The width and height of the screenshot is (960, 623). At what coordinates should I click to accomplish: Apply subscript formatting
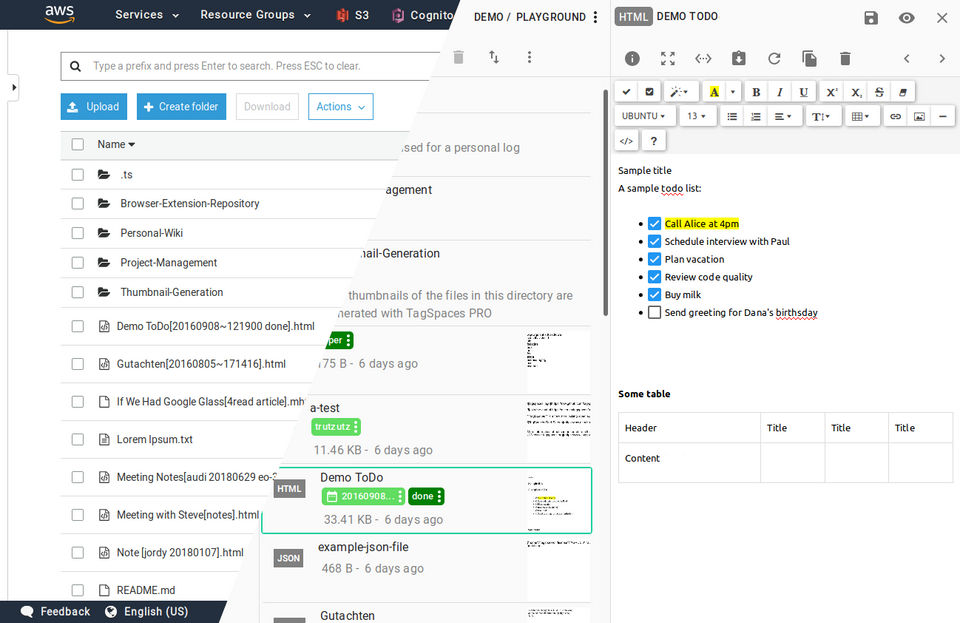pyautogui.click(x=856, y=92)
